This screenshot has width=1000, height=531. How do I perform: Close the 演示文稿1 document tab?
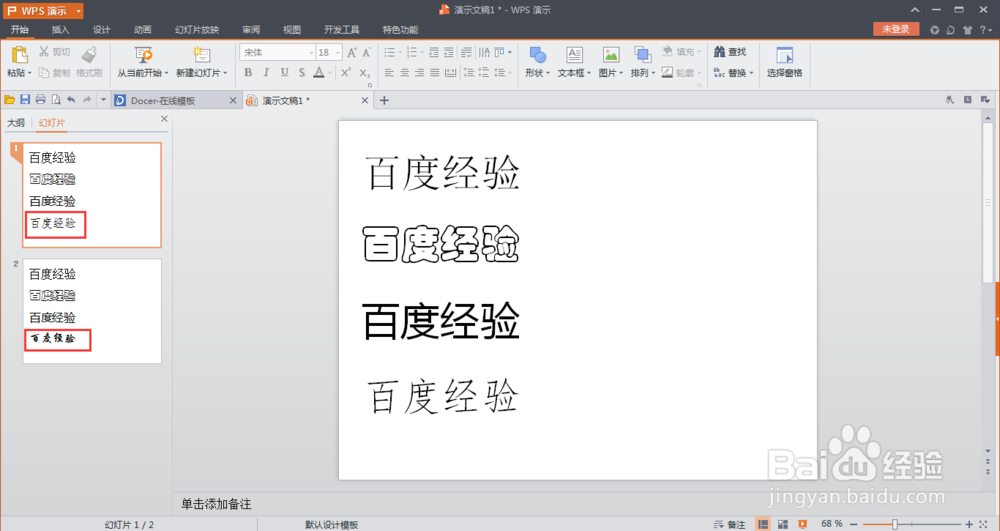click(x=365, y=100)
